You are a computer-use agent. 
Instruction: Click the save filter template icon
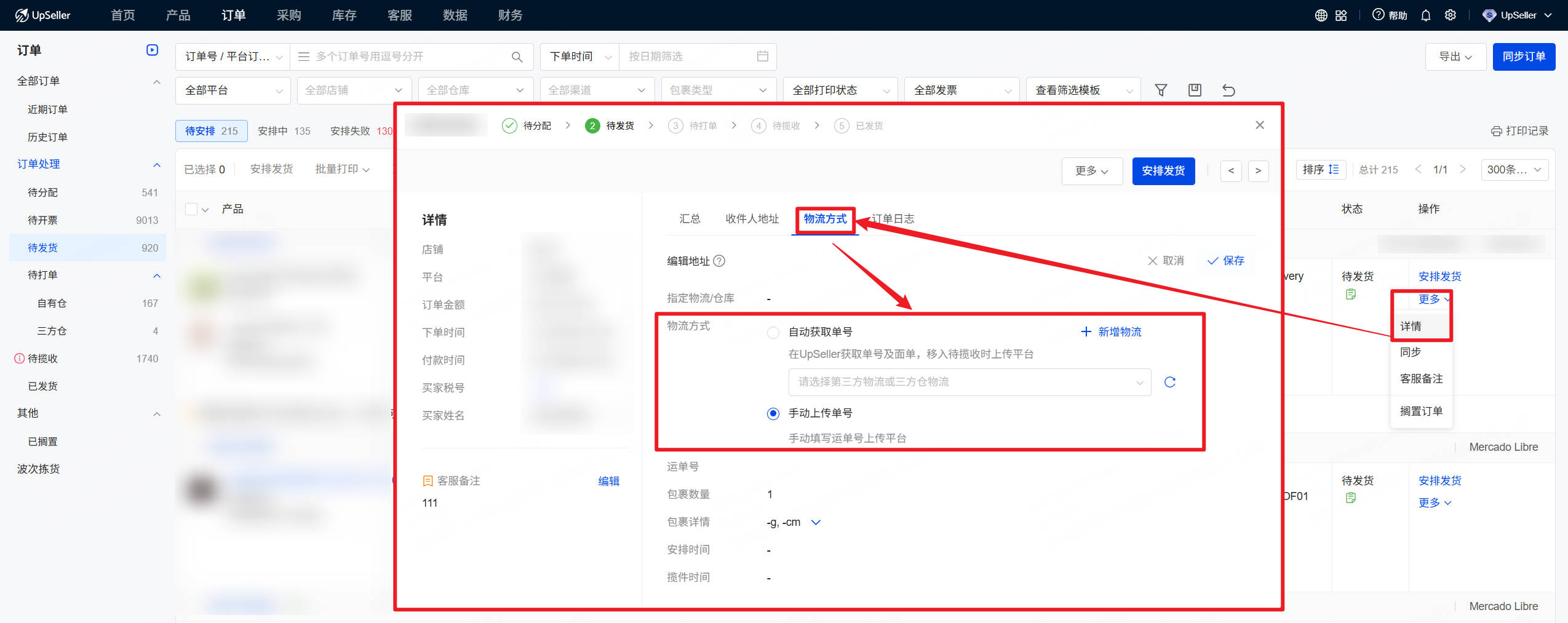click(1195, 90)
